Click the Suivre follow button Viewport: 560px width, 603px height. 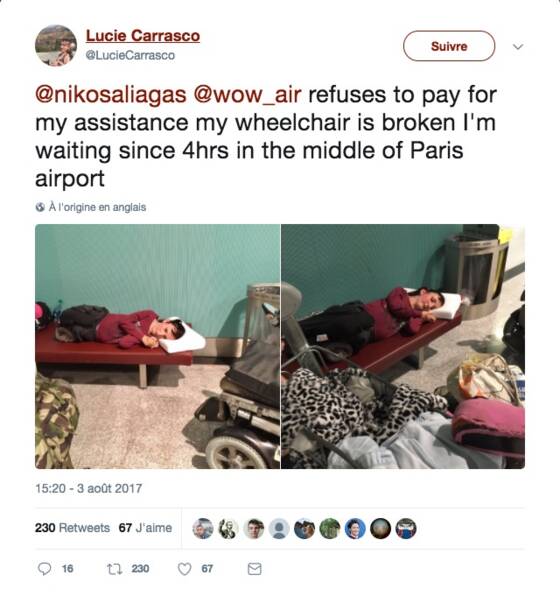[x=449, y=46]
